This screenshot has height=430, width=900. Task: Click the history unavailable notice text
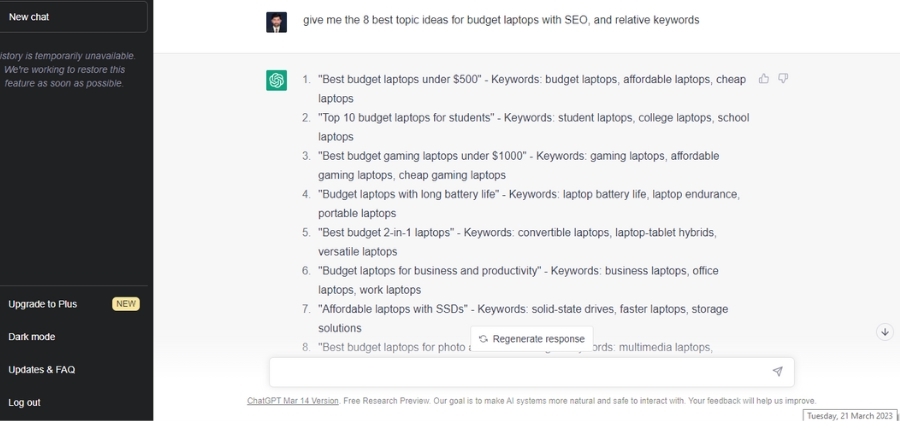click(64, 69)
